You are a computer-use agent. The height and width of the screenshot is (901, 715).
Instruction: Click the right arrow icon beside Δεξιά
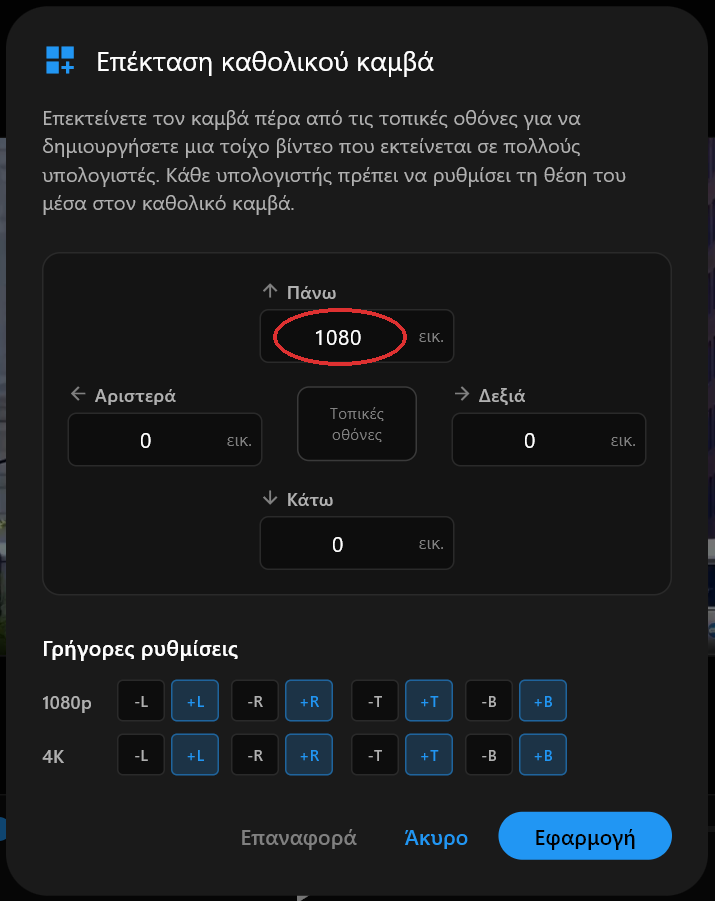click(x=462, y=394)
